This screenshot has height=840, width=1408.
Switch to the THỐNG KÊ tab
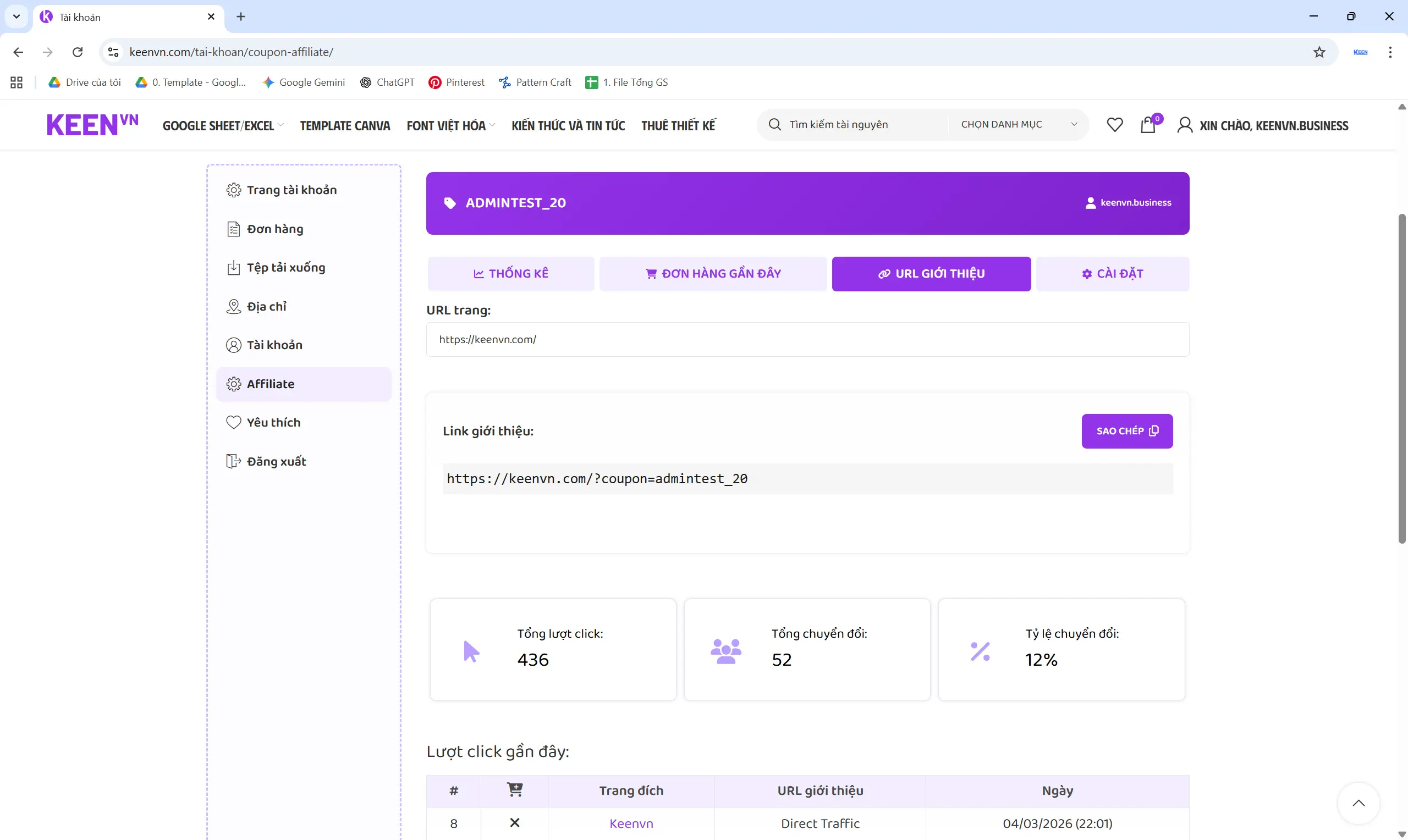pyautogui.click(x=510, y=274)
